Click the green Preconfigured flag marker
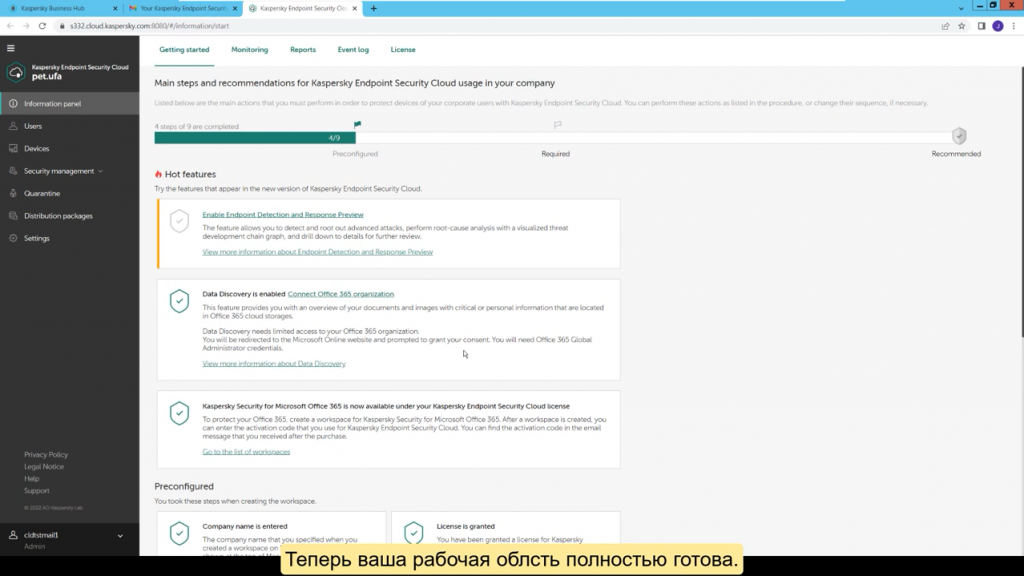1024x576 pixels. pos(357,124)
